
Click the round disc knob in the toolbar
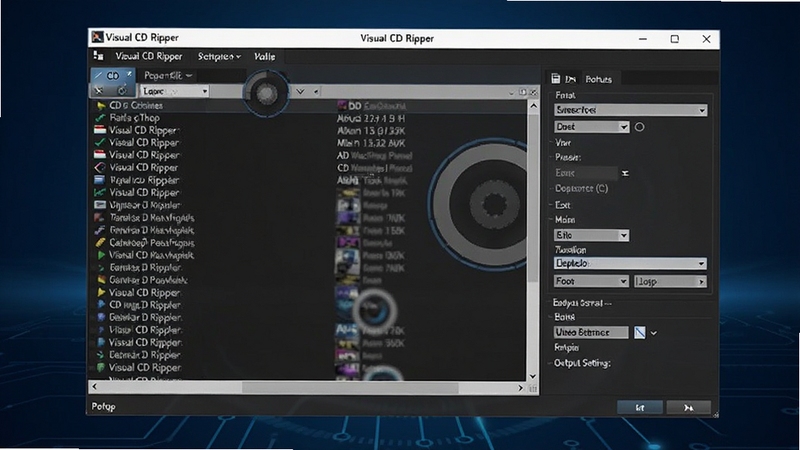point(266,93)
